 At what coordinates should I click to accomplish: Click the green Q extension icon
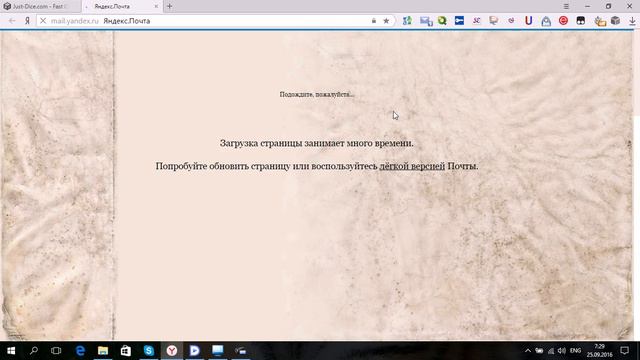coord(442,20)
